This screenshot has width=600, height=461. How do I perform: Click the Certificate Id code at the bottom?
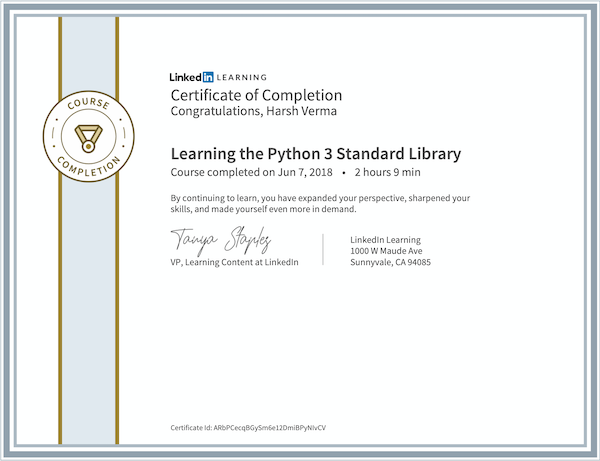pos(248,427)
